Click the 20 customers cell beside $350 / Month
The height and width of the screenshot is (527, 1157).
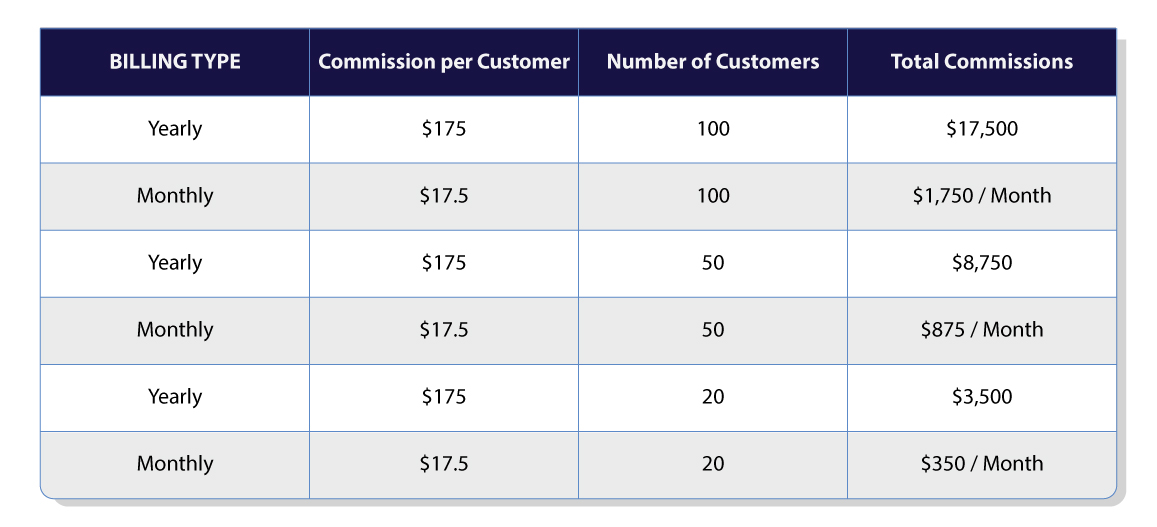point(713,464)
